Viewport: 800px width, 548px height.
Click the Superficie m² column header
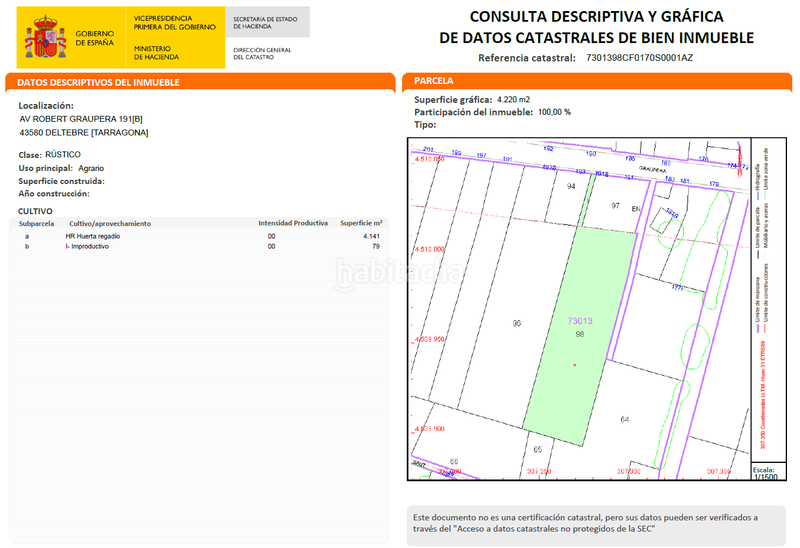361,223
